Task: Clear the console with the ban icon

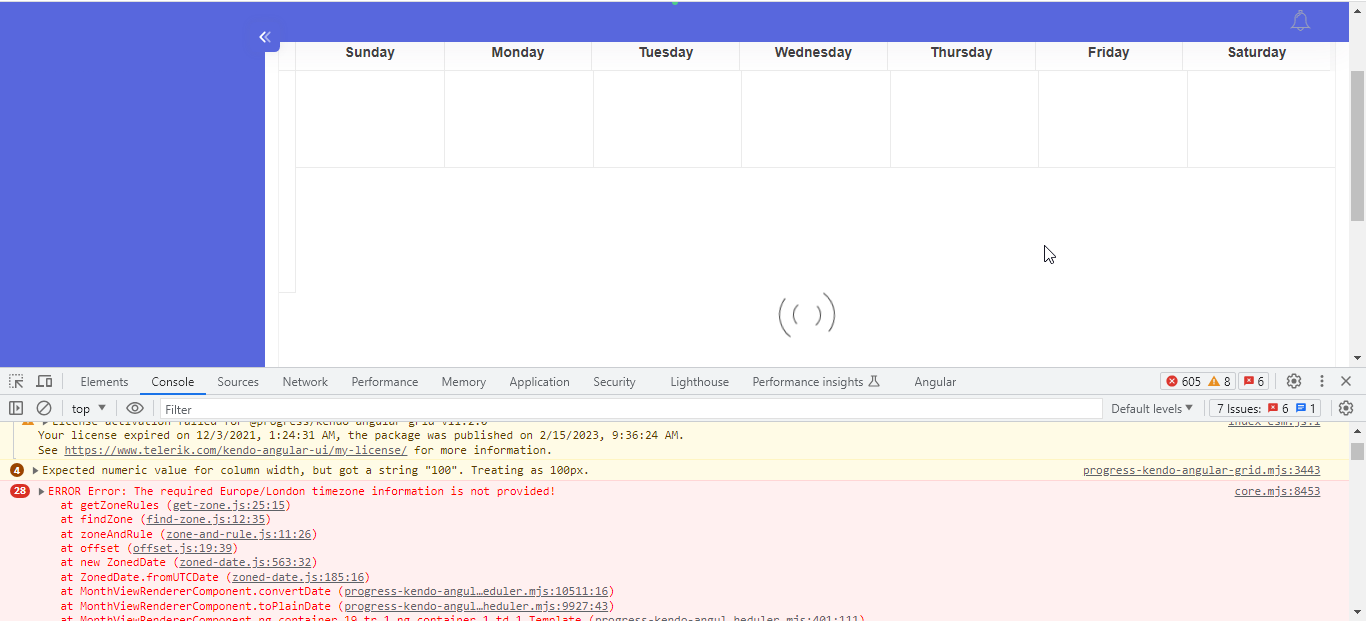Action: point(44,408)
